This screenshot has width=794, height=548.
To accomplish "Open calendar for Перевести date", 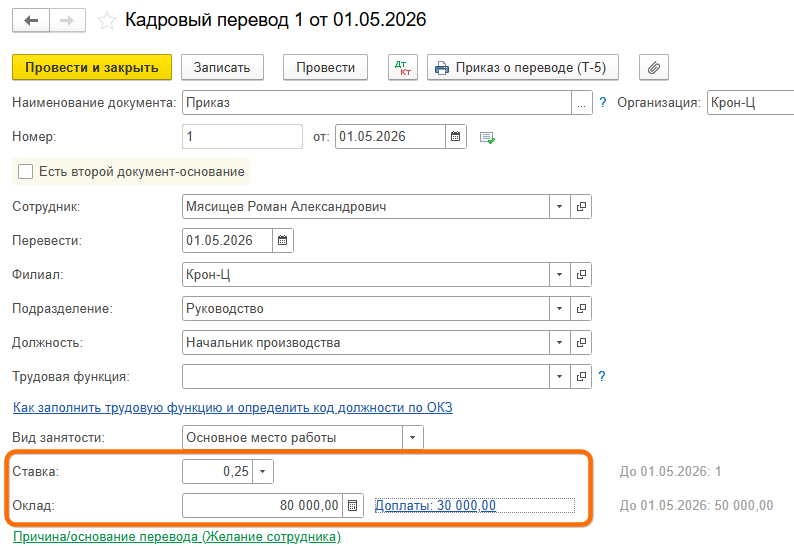I will 283,241.
